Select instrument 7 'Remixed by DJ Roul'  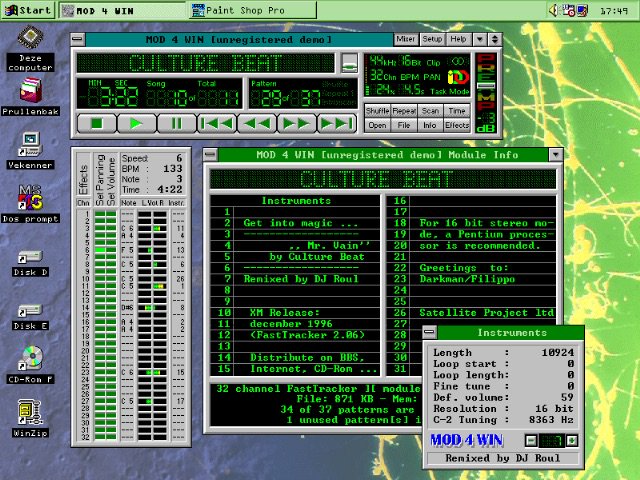point(295,279)
